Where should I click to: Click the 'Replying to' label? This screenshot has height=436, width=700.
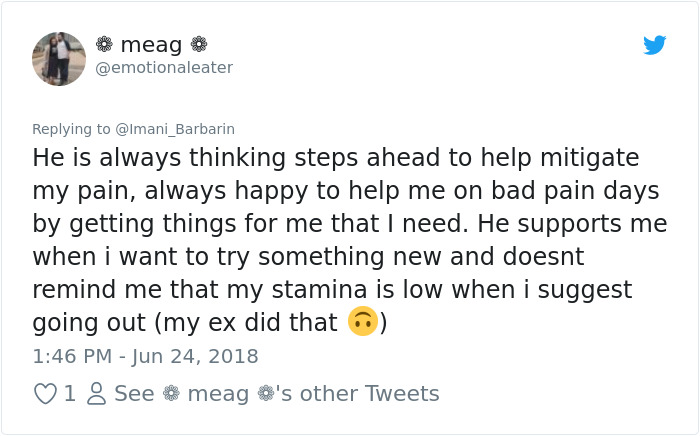71,129
